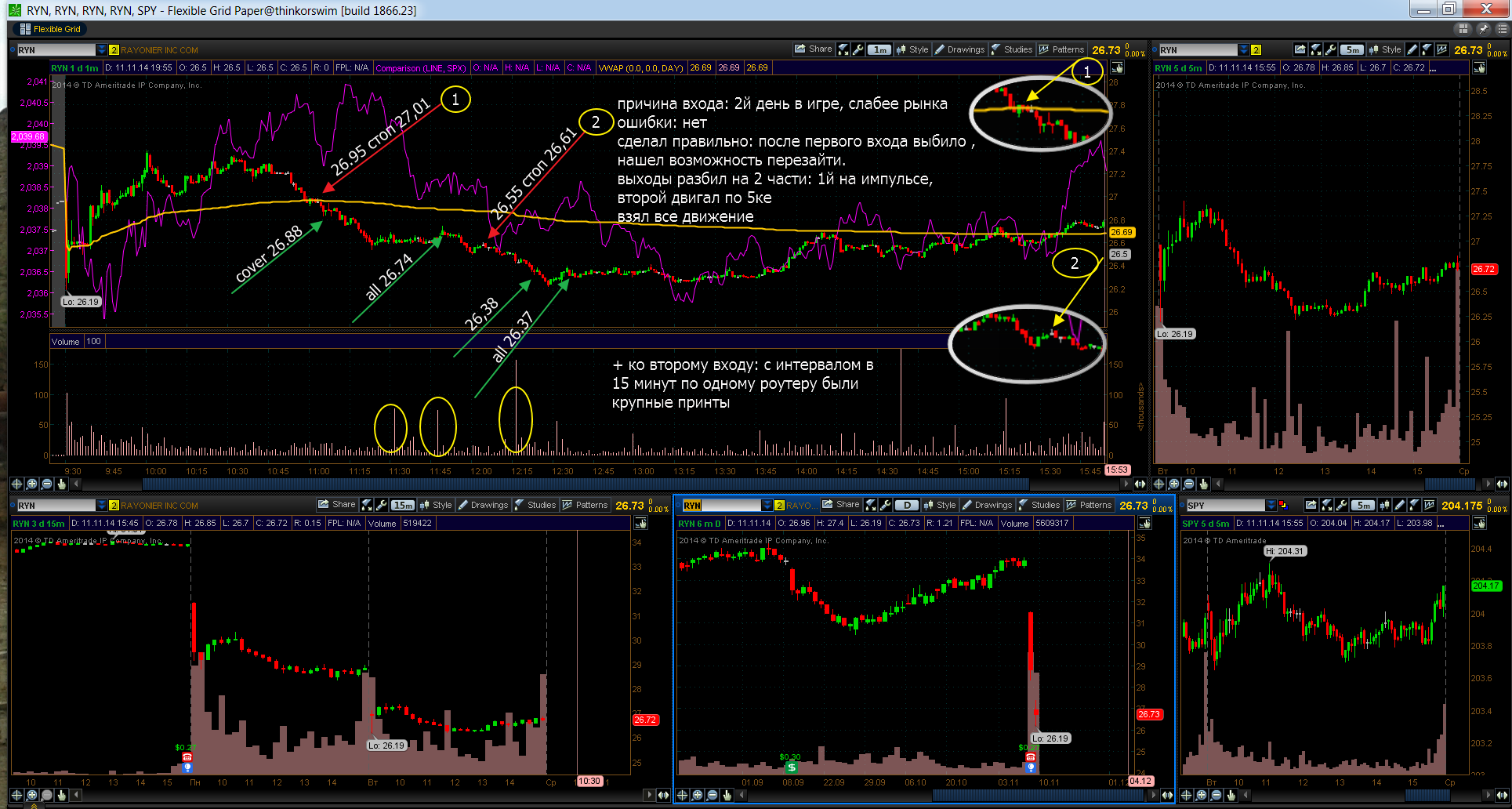
Task: Open patterns icon in the RYN 5m chart
Action: pyautogui.click(x=1441, y=49)
